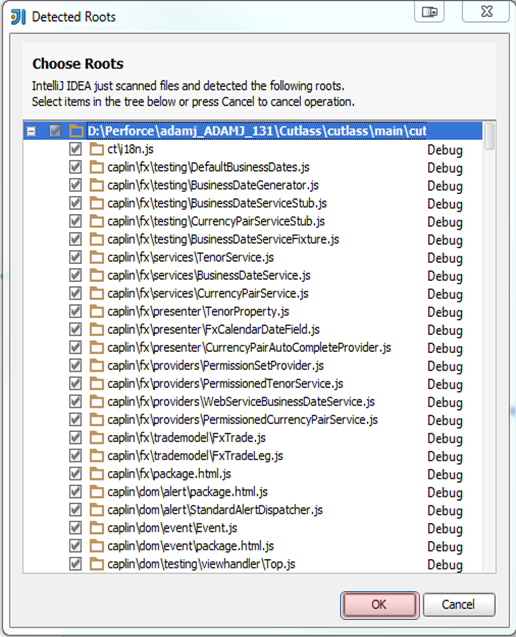Screen dimensions: 516x637
Task: Uncheck the CurrencyPairAutoCompleteProvider.js checkbox
Action: pos(75,347)
